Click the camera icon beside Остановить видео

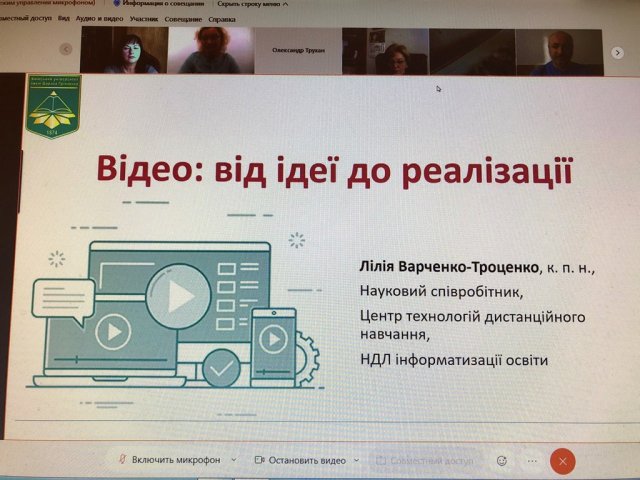pyautogui.click(x=258, y=460)
